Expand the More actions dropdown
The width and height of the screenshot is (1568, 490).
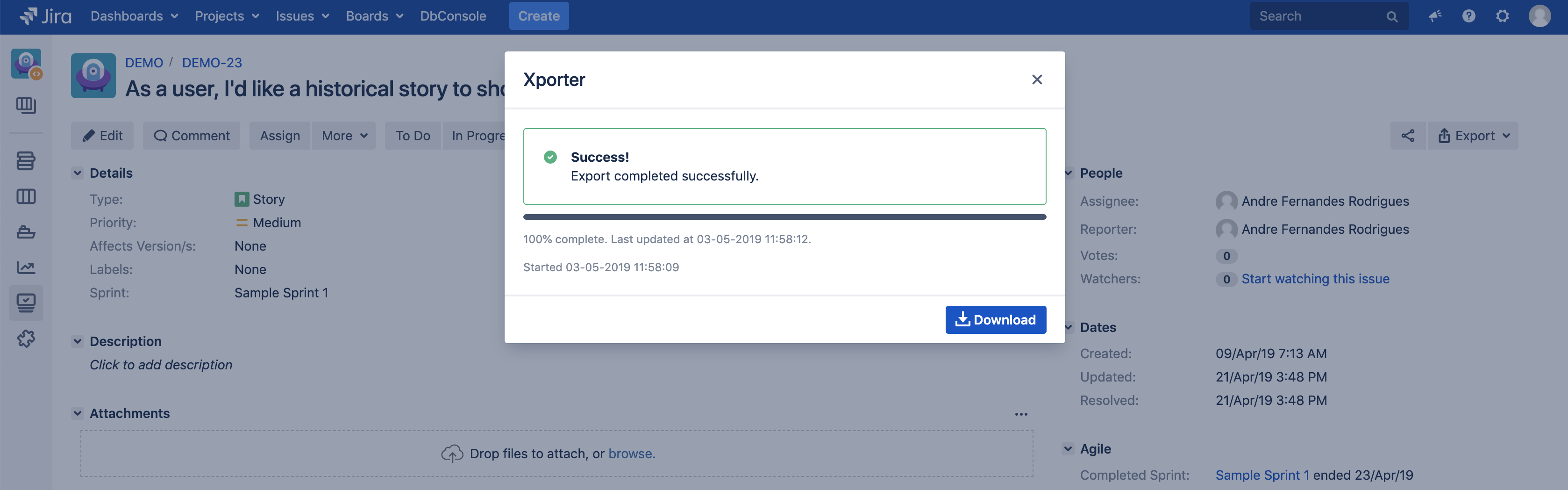tap(344, 136)
